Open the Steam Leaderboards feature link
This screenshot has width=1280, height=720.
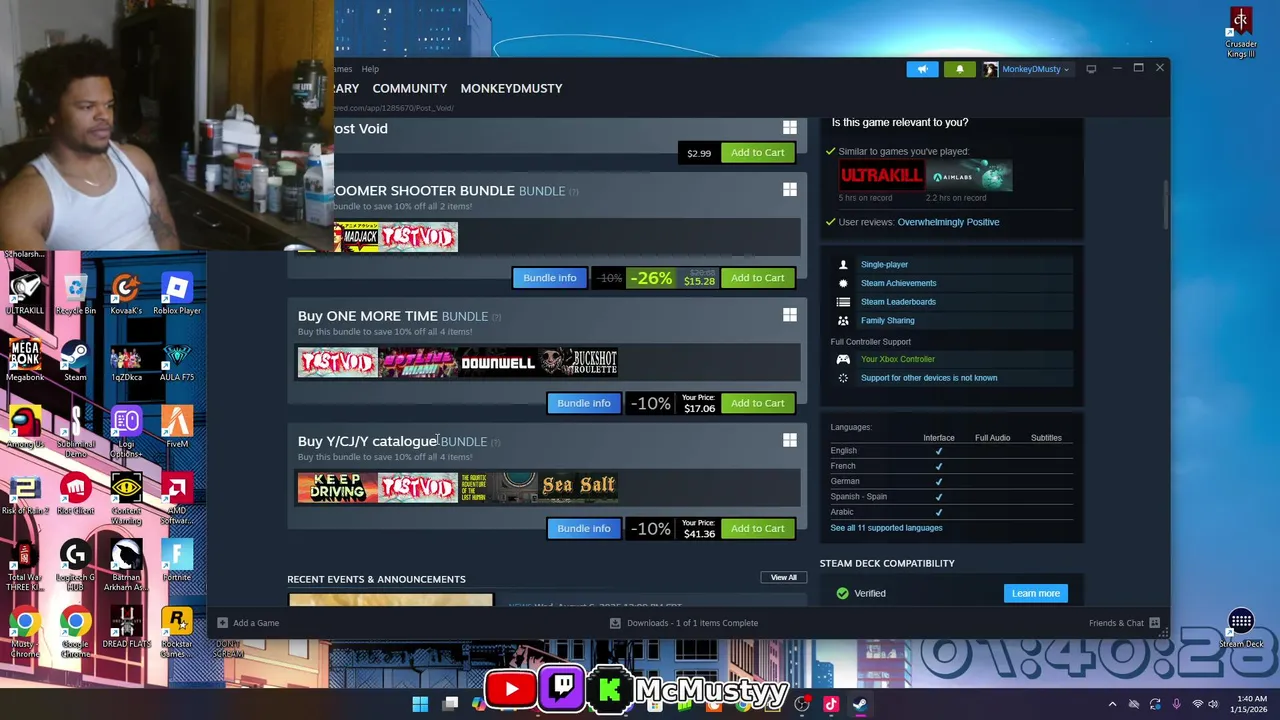point(898,302)
